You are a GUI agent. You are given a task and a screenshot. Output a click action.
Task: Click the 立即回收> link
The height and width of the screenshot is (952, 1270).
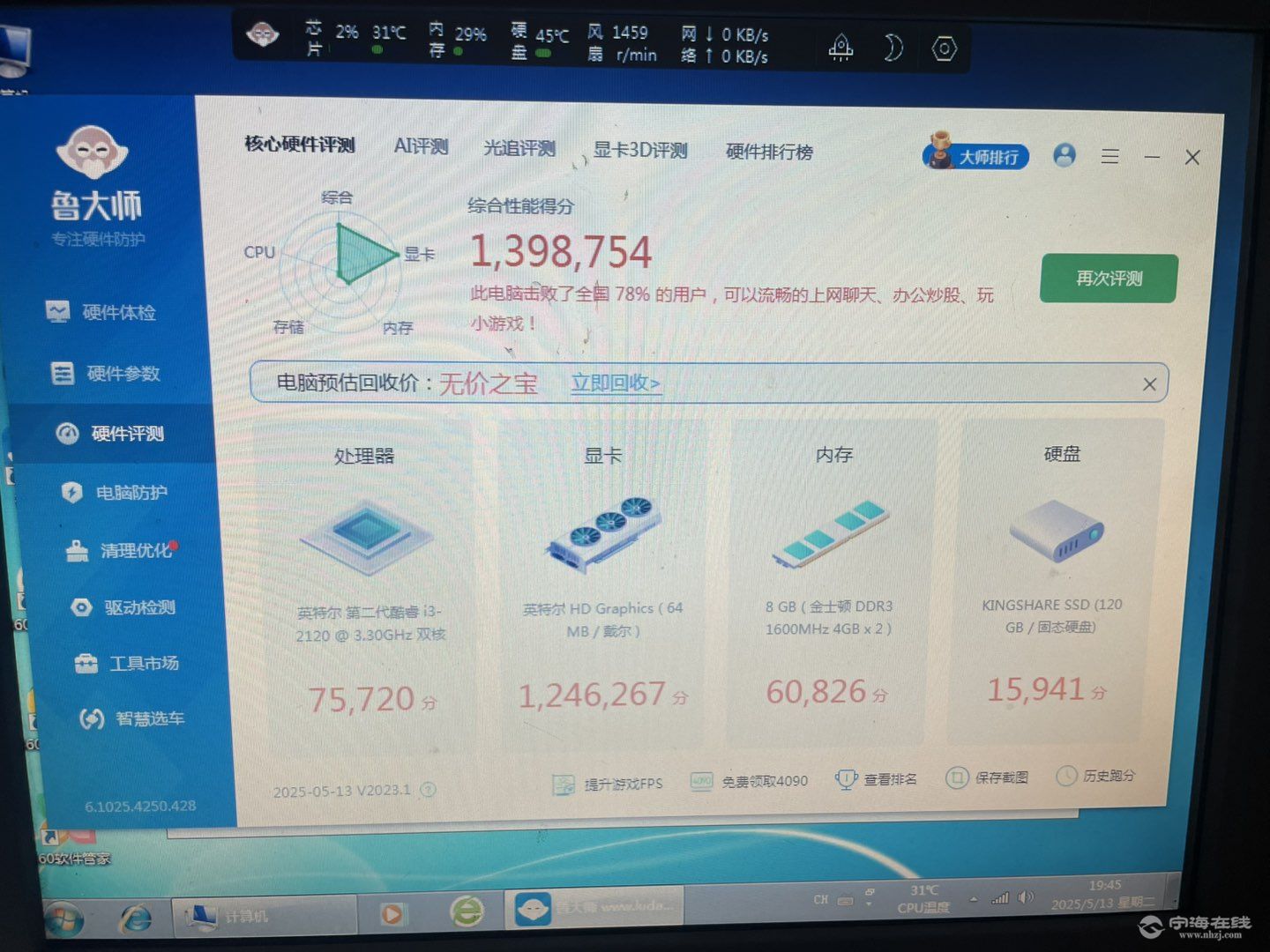615,383
